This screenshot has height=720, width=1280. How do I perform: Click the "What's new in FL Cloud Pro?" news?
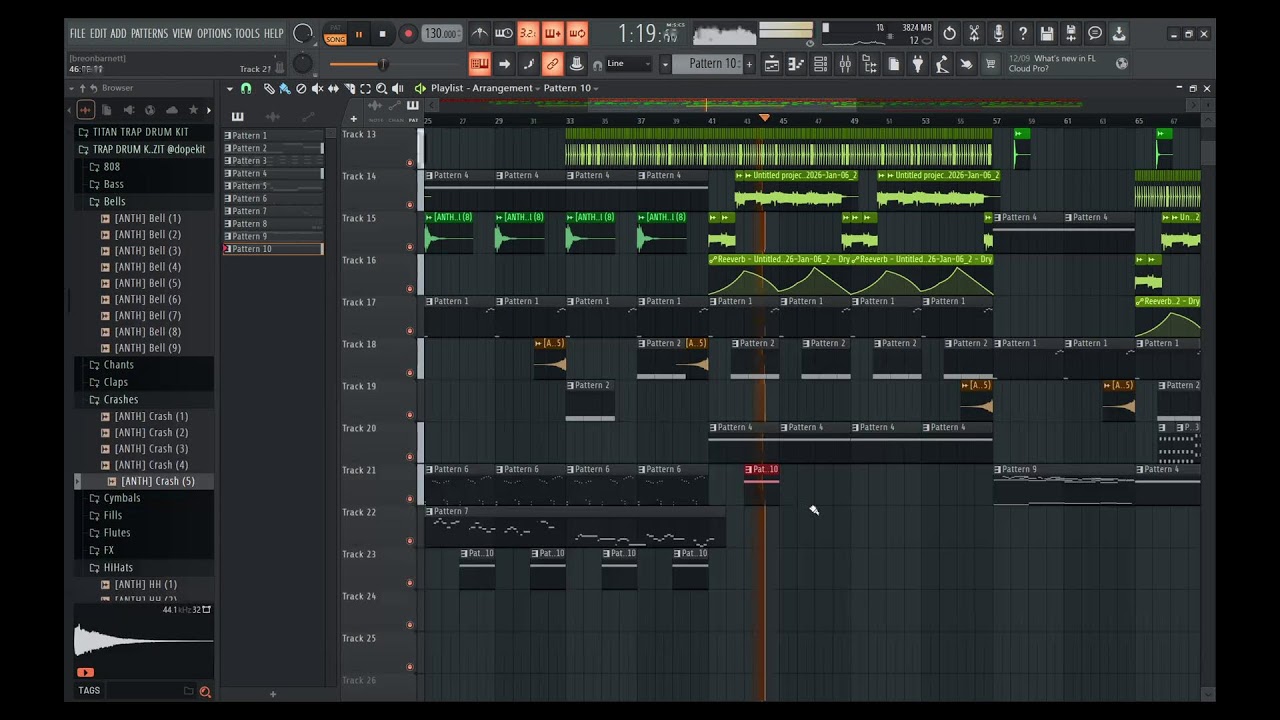(x=1052, y=64)
